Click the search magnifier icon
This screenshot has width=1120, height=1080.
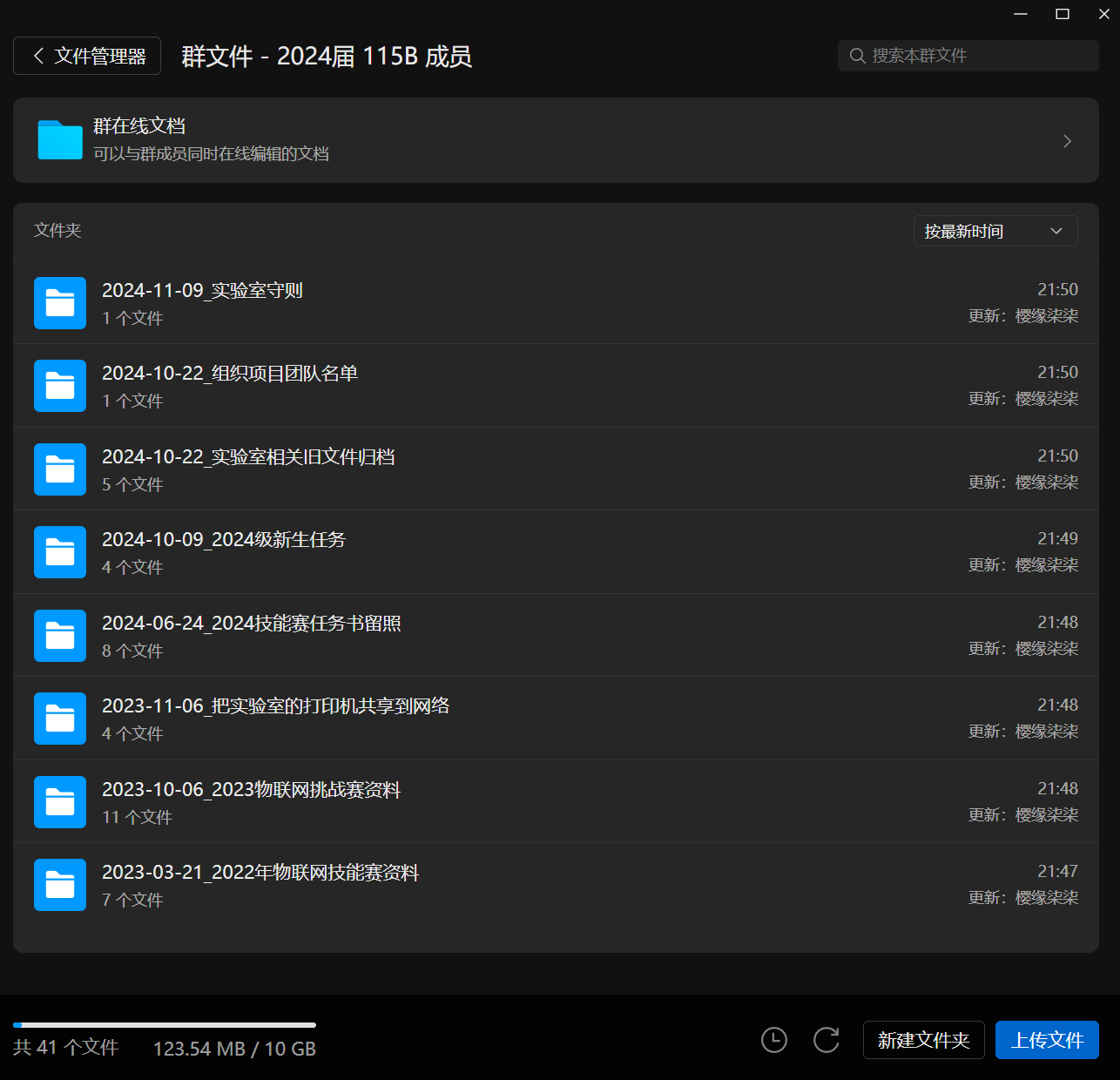click(x=857, y=56)
